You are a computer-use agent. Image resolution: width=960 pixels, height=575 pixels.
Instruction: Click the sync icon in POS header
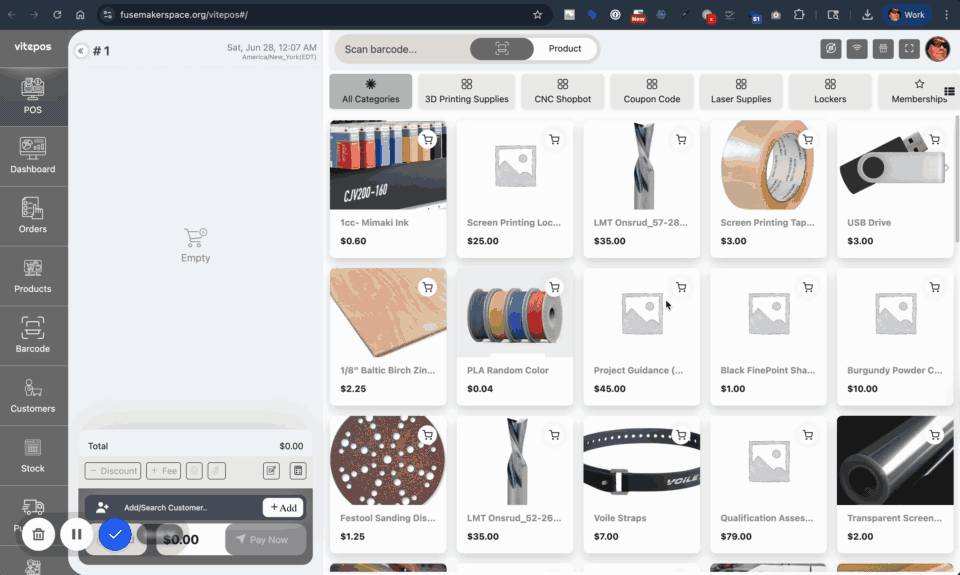831,49
